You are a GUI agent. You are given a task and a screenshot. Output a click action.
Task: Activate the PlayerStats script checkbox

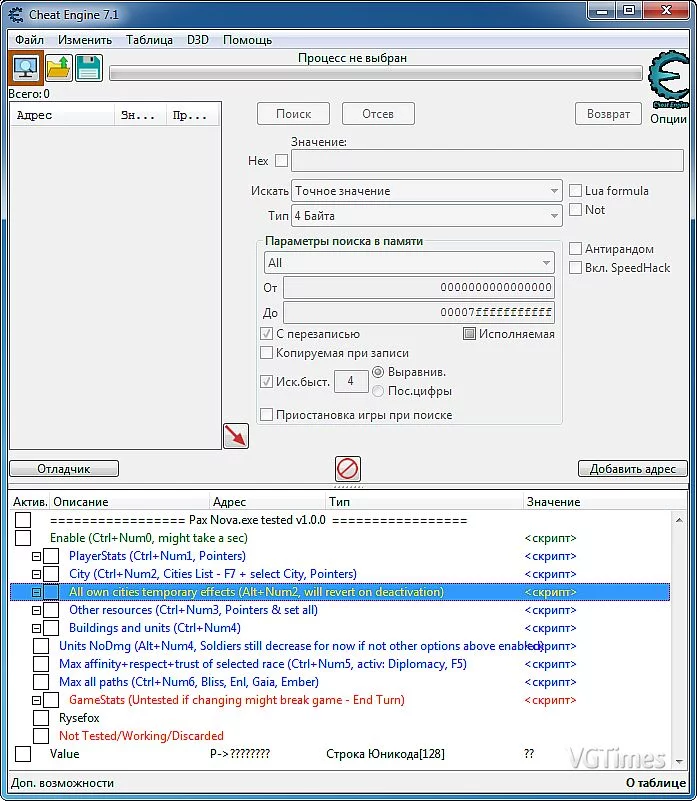51,556
